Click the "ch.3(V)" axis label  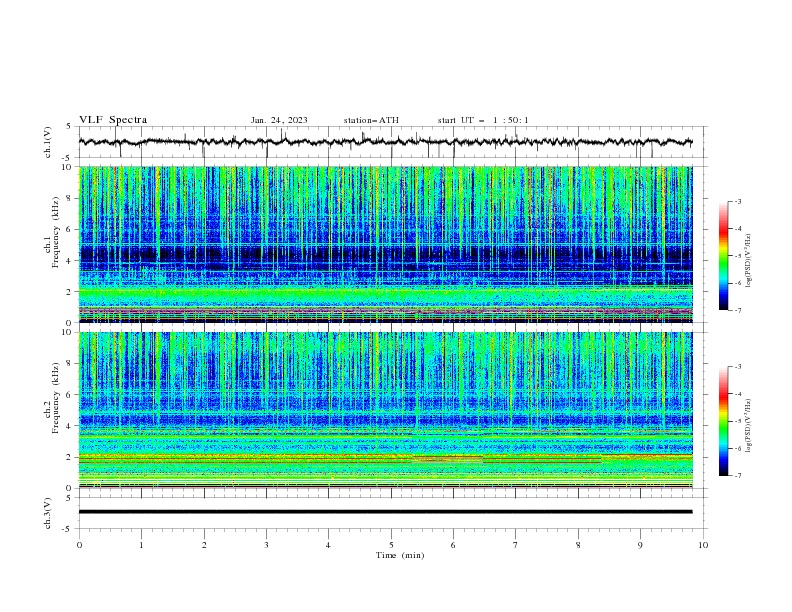pyautogui.click(x=48, y=513)
